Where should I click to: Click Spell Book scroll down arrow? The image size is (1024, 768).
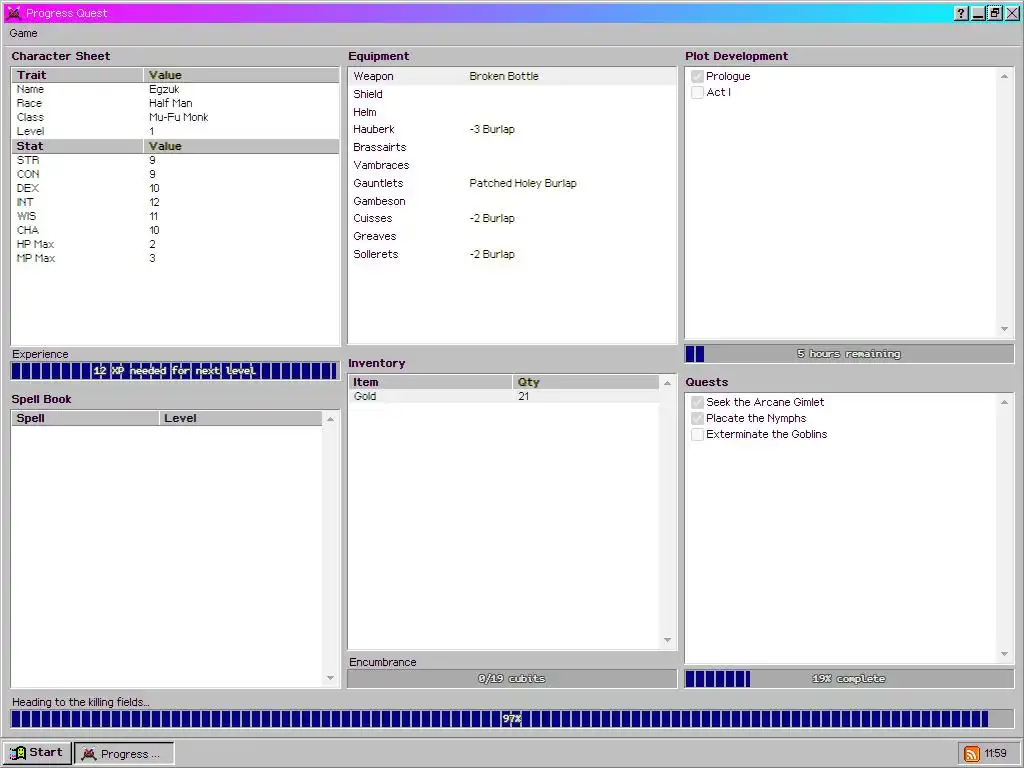[330, 678]
